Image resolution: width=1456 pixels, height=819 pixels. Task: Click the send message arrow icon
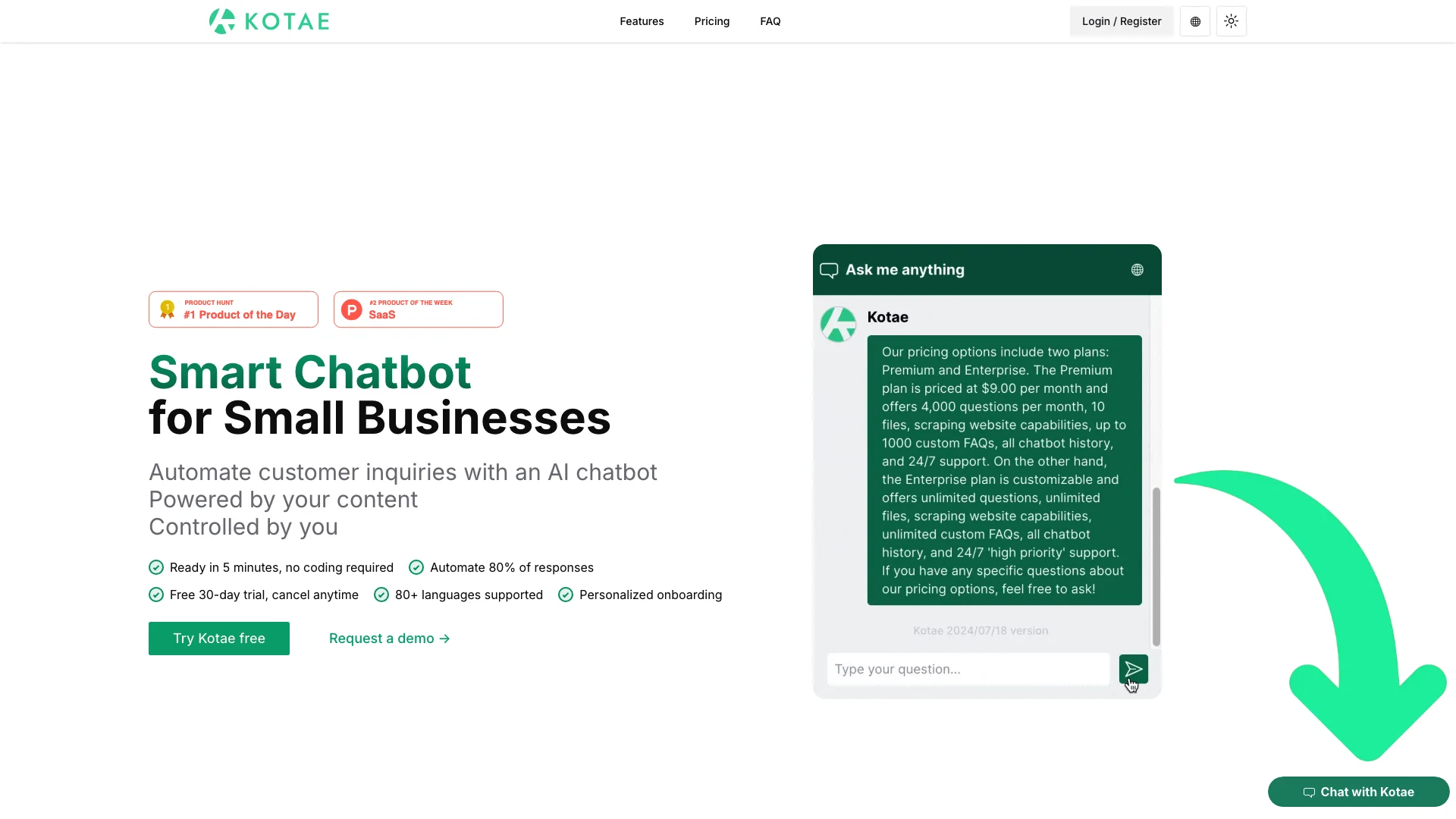pos(1132,669)
